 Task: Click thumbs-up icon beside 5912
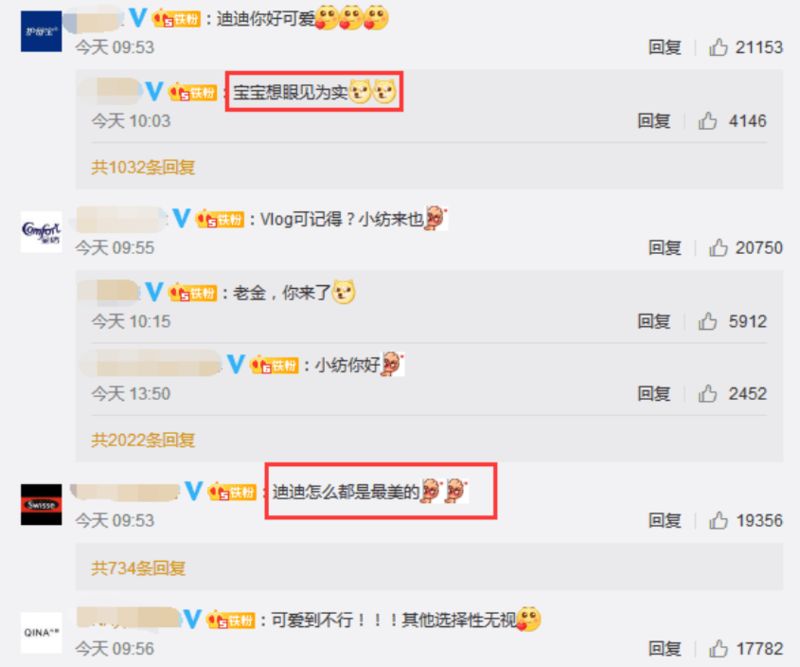(707, 321)
